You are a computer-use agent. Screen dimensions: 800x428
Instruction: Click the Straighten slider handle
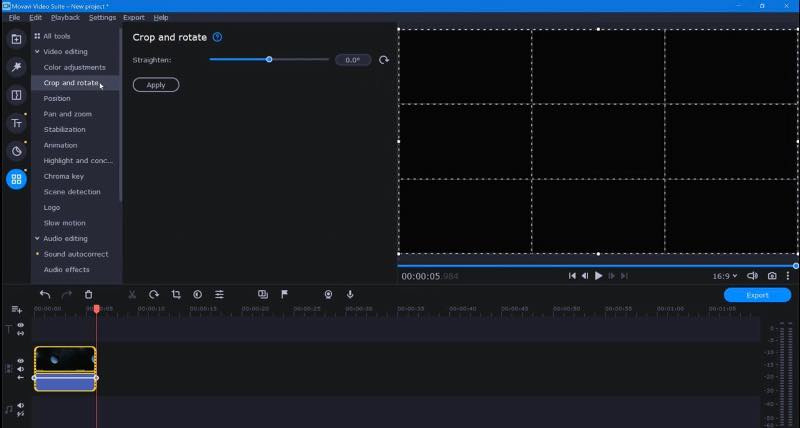[269, 60]
